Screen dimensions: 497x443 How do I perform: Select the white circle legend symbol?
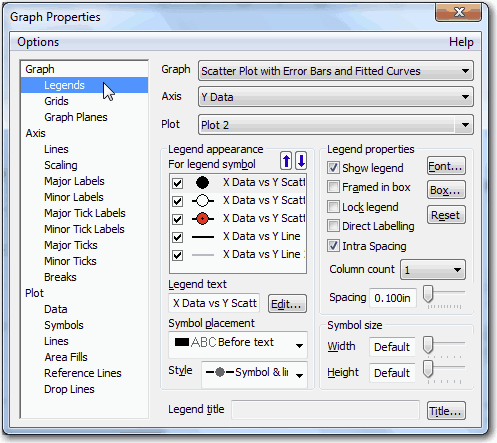coord(202,201)
